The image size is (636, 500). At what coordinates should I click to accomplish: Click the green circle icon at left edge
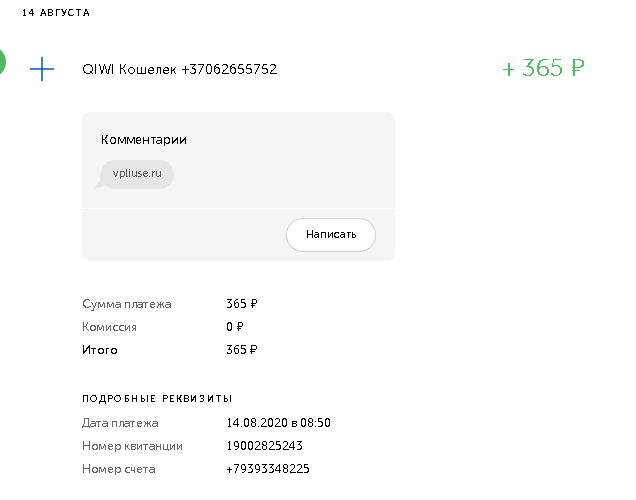[2, 62]
